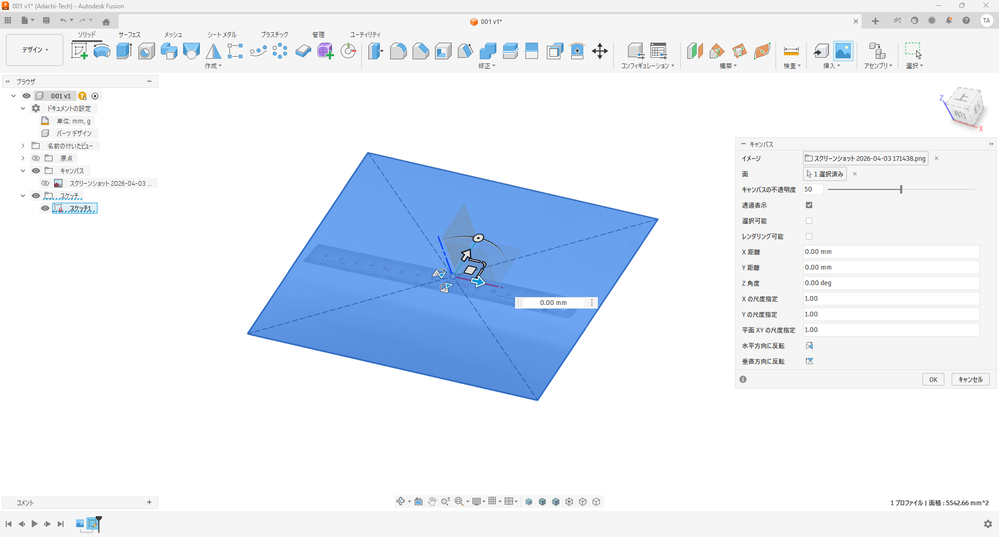
Task: Select the Chamfer tool
Action: click(x=420, y=51)
